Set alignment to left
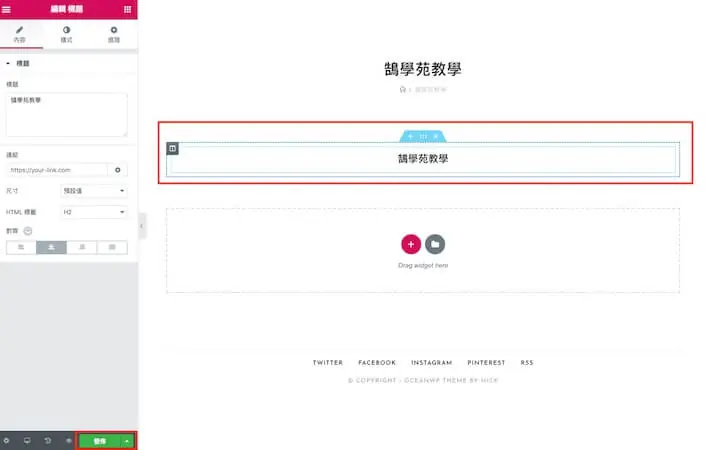The height and width of the screenshot is (450, 705). point(21,247)
